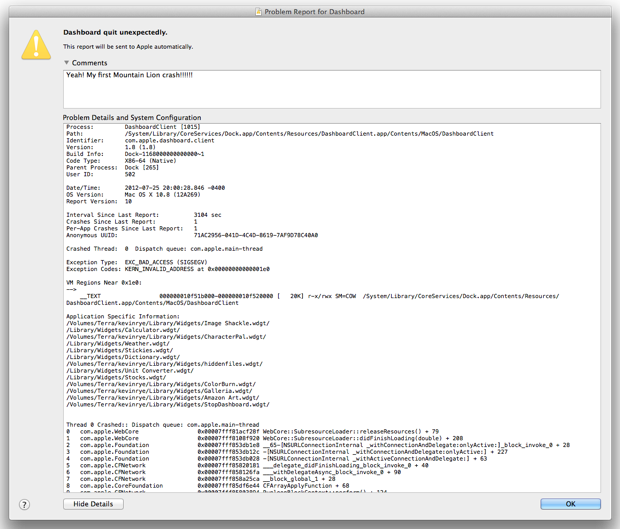Viewport: 620px width, 529px height.
Task: Click the 'Anonymous UUID' line
Action: coord(192,235)
